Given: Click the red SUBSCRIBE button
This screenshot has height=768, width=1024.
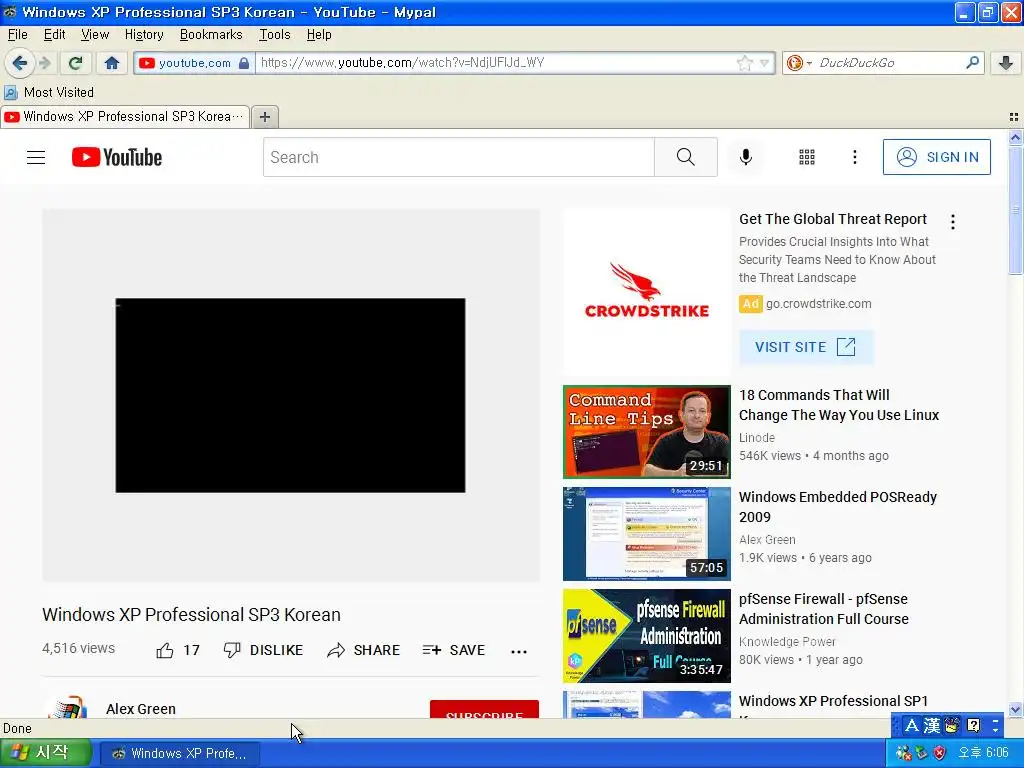Looking at the screenshot, I should click(484, 710).
